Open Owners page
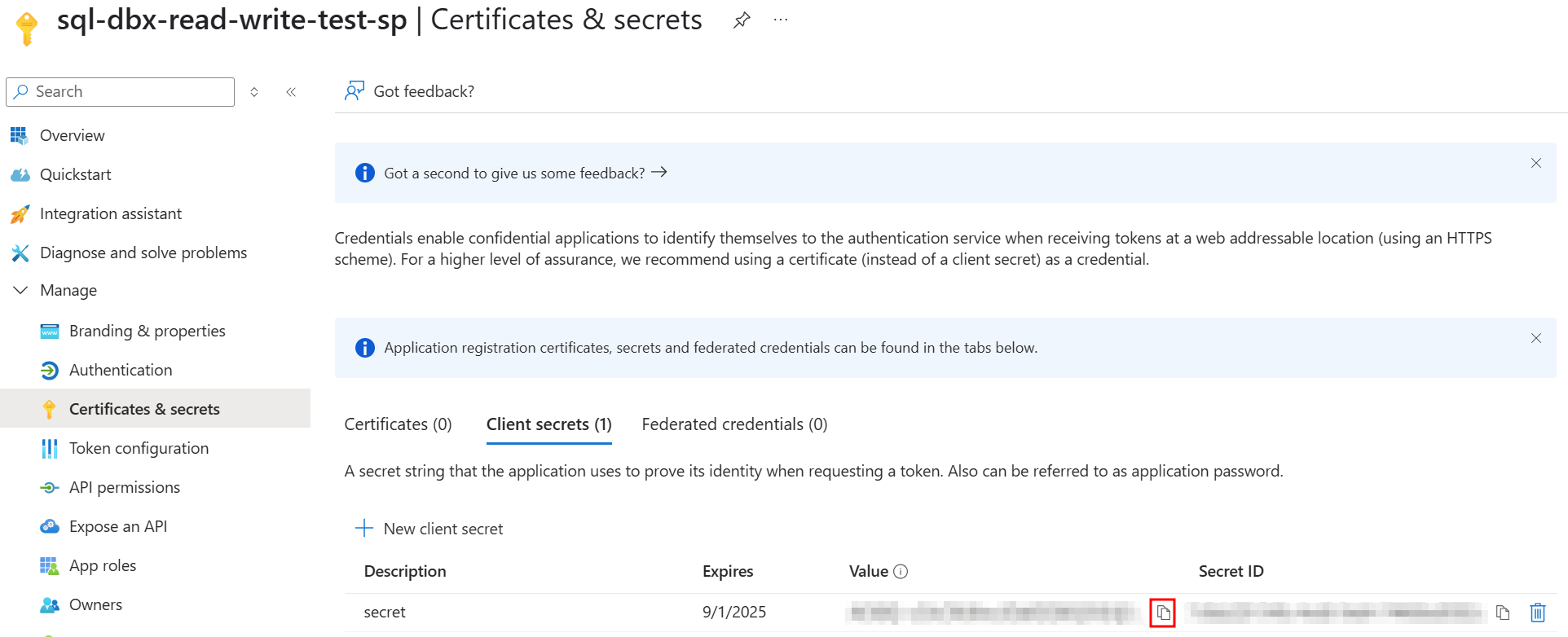 (x=95, y=604)
